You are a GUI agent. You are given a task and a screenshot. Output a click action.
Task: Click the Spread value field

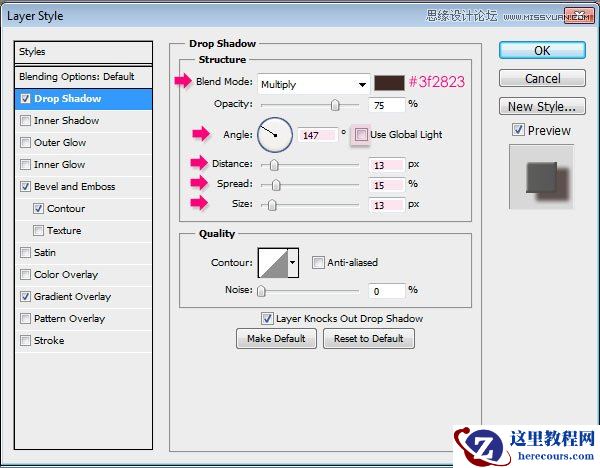(x=386, y=185)
